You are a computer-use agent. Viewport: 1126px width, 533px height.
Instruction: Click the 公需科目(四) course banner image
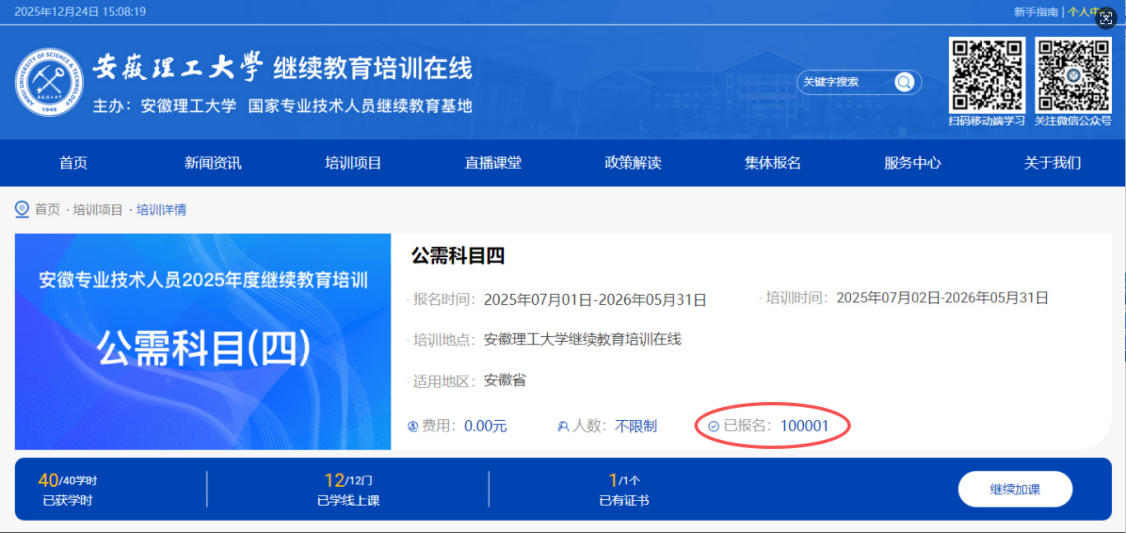(203, 342)
